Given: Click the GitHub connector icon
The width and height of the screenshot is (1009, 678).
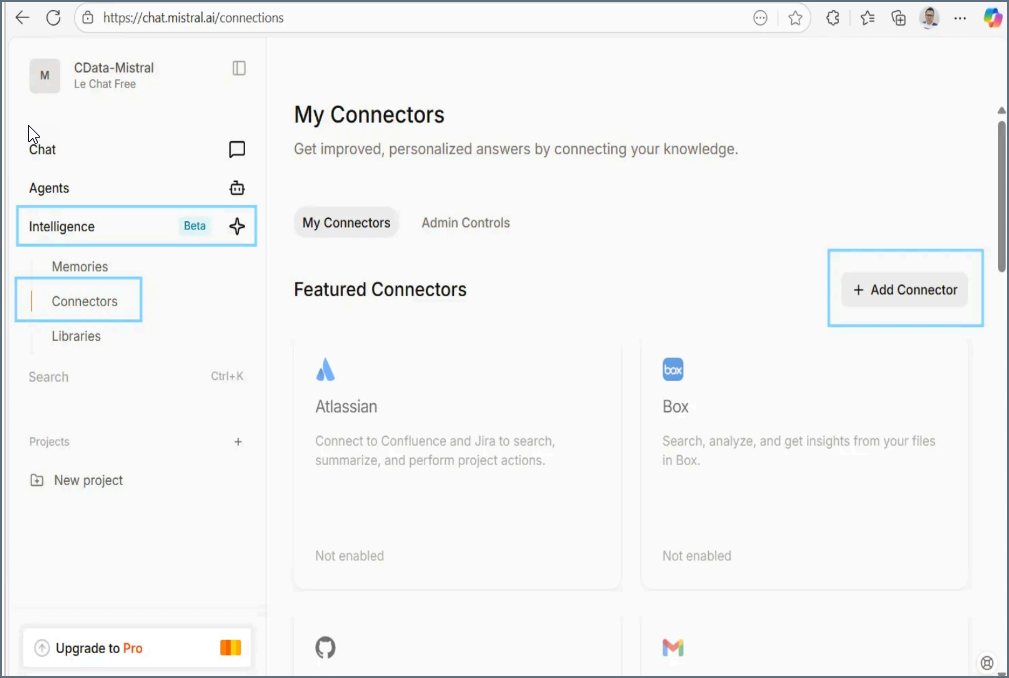Looking at the screenshot, I should coord(325,648).
